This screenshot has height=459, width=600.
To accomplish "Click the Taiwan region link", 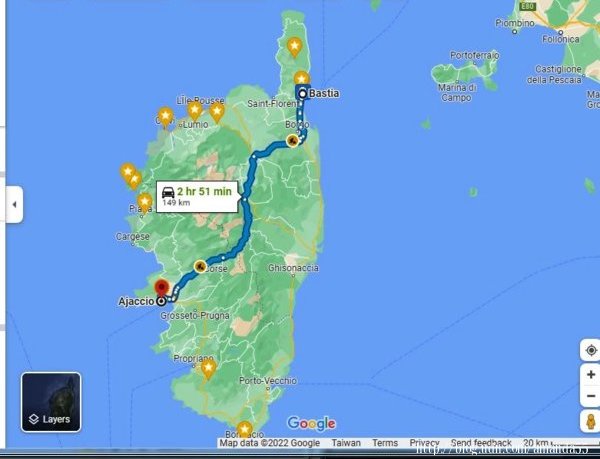I will point(346,443).
